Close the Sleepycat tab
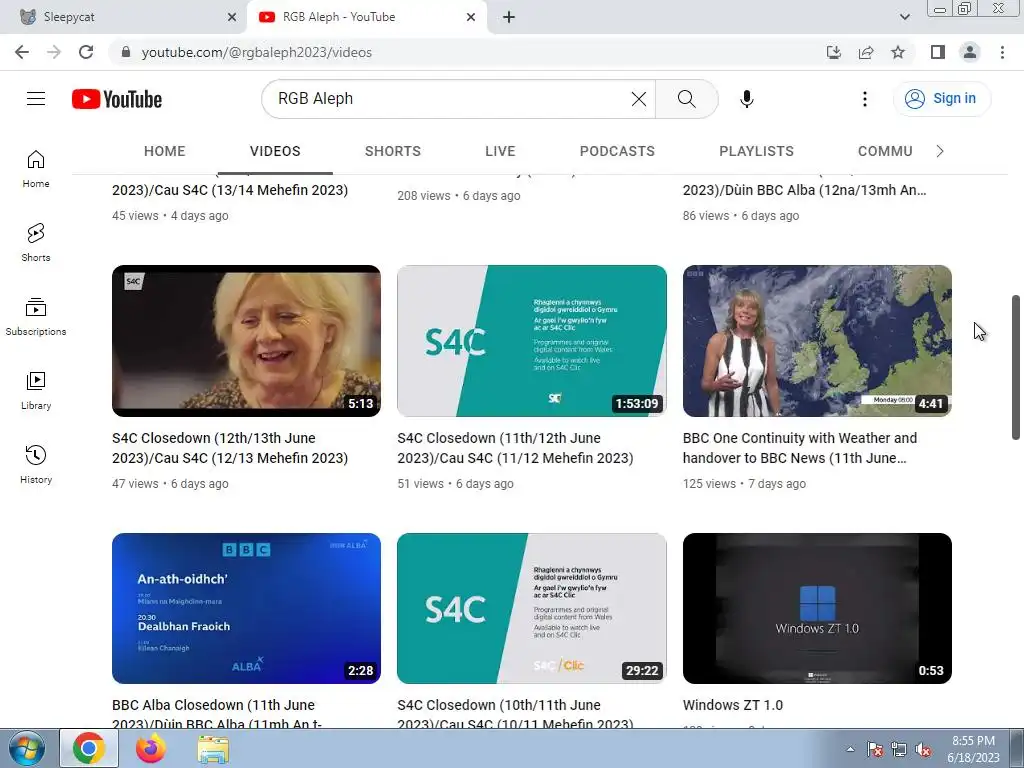 [x=232, y=17]
